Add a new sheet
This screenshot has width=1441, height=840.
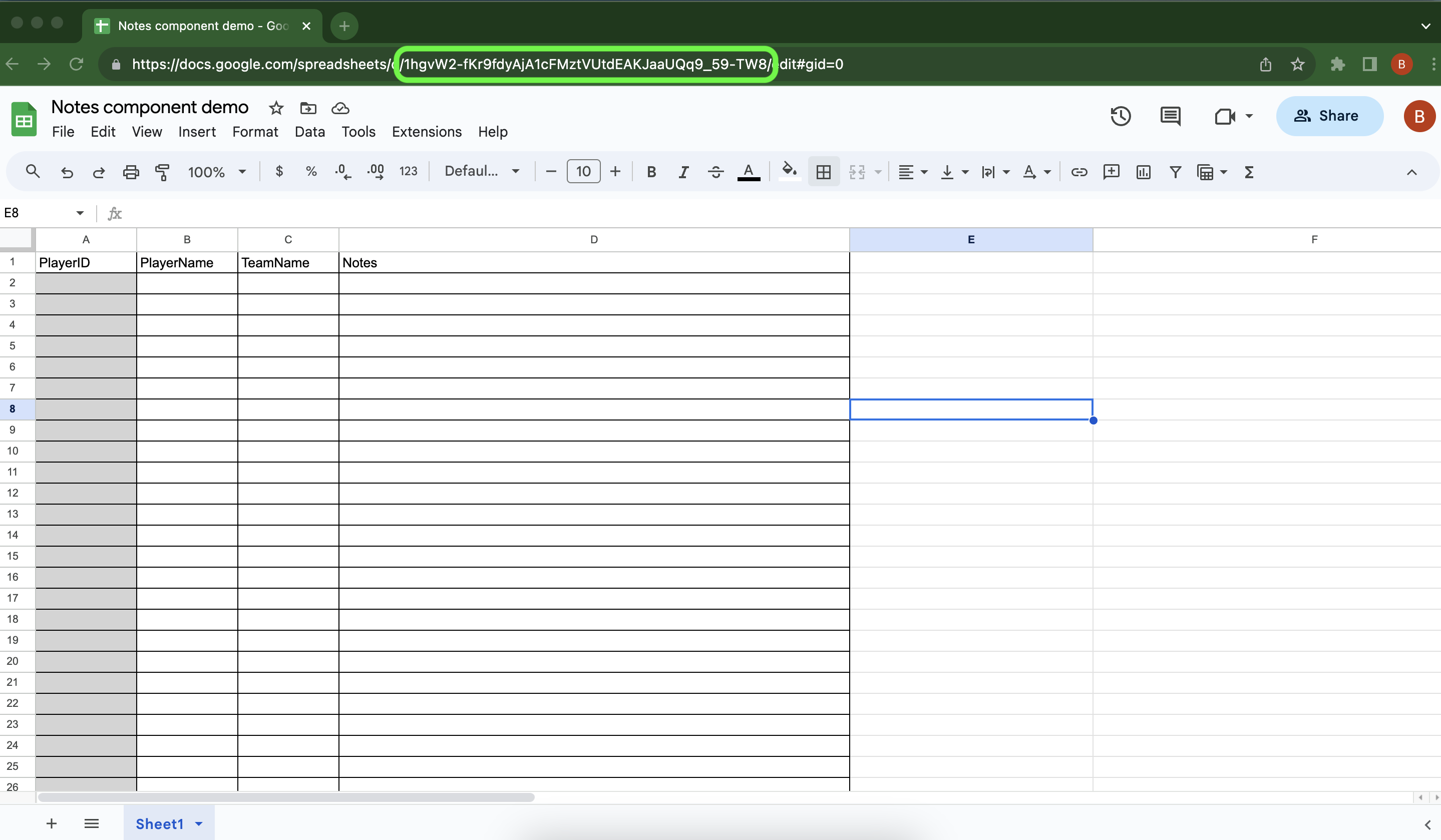click(51, 823)
